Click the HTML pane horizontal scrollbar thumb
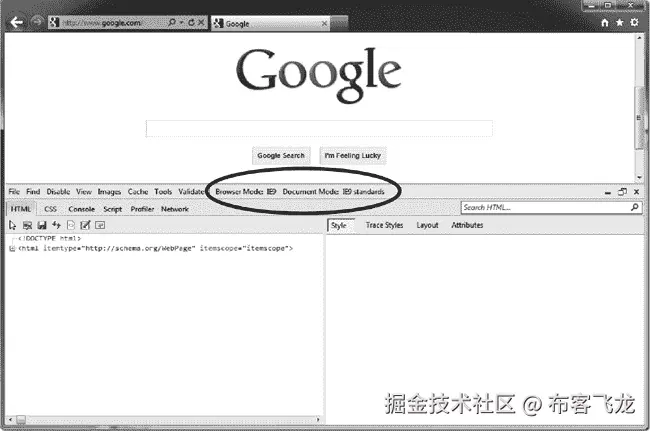650x431 pixels. (21, 419)
